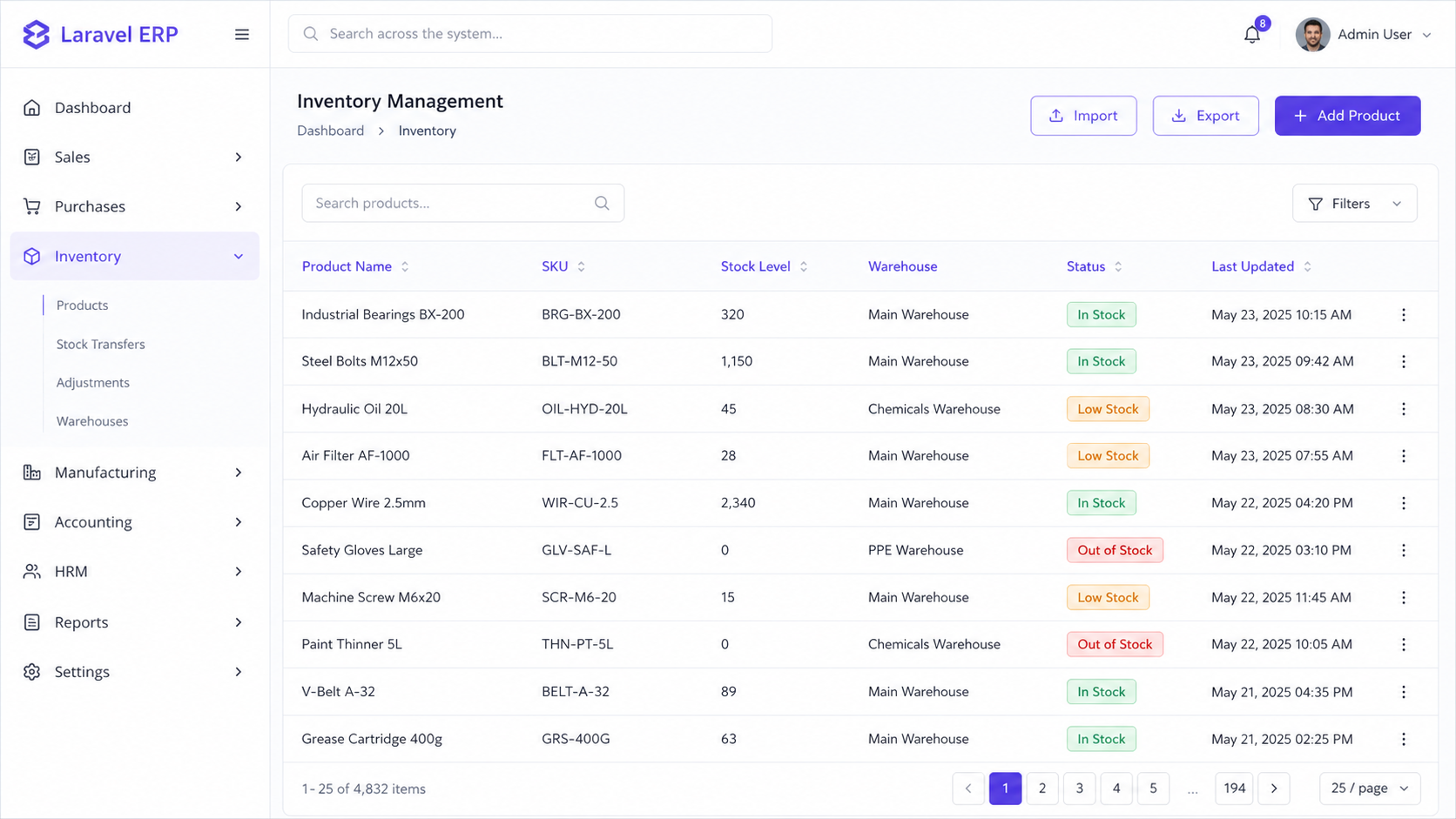This screenshot has width=1456, height=819.
Task: Sort by Product Name column
Action: coord(355,266)
